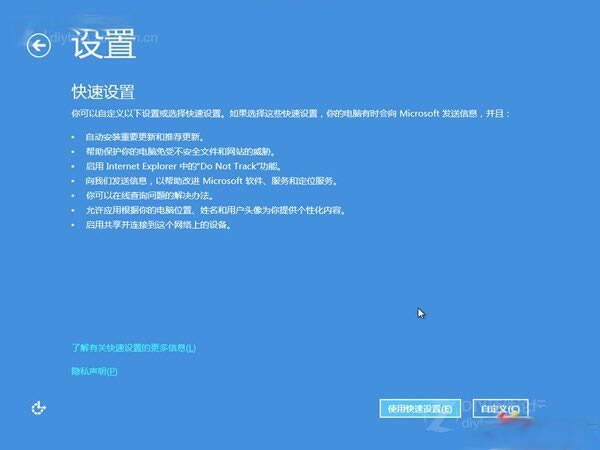Open the 了解有关快速设置的更多信息(L) link
The height and width of the screenshot is (450, 600).
(x=134, y=348)
